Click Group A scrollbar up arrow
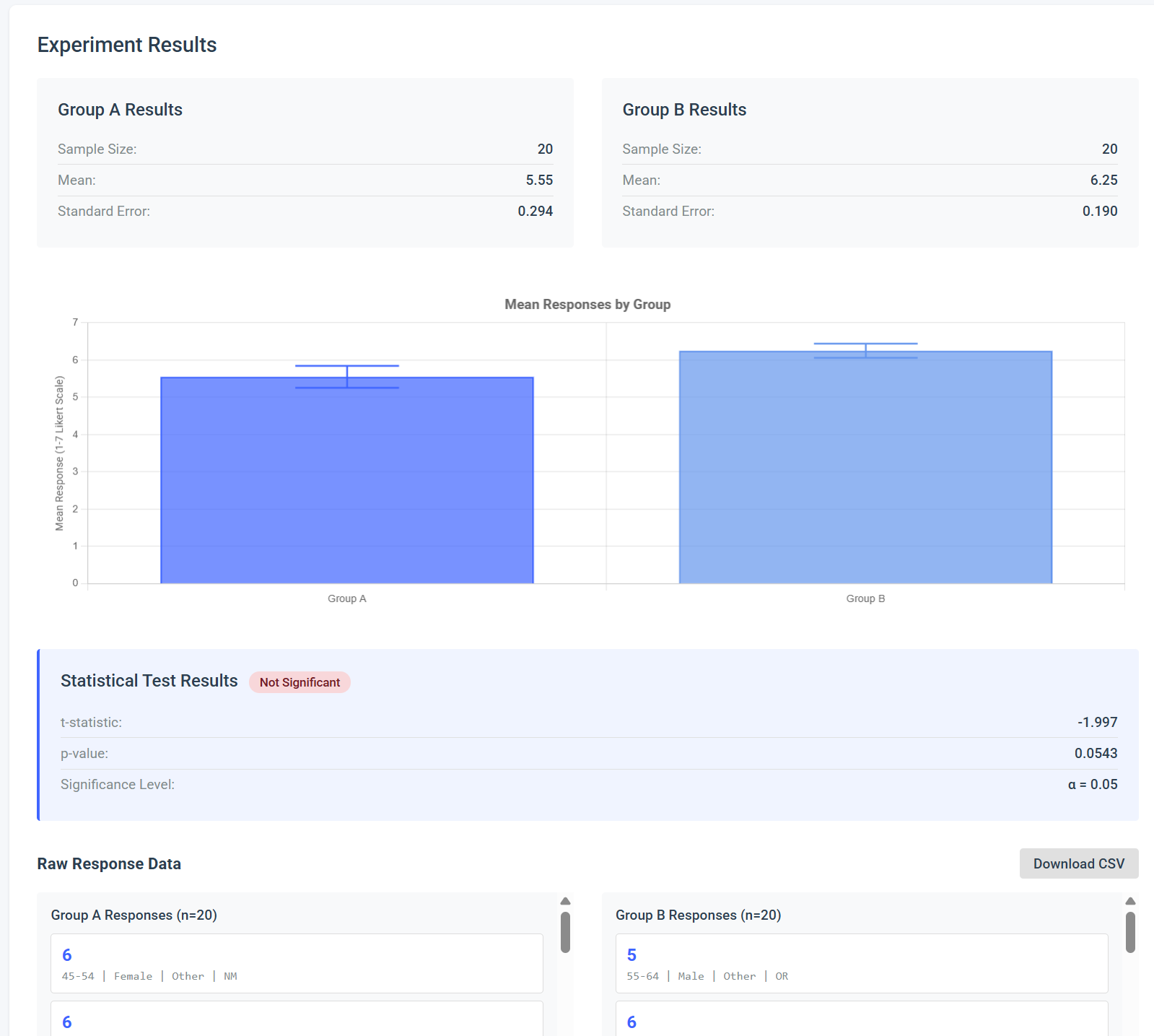This screenshot has height=1036, width=1154. (566, 901)
